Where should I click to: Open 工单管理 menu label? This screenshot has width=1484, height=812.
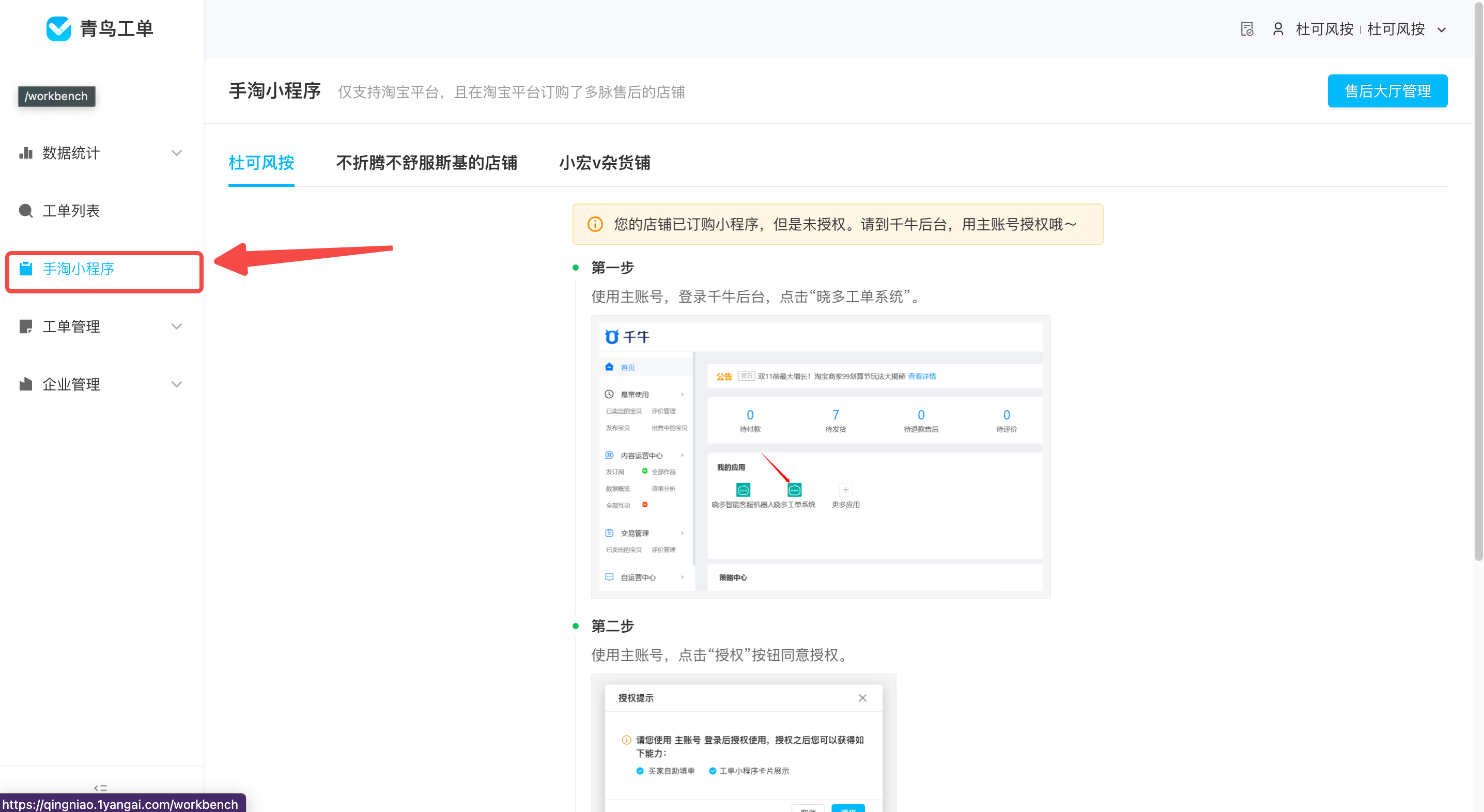[x=71, y=326]
